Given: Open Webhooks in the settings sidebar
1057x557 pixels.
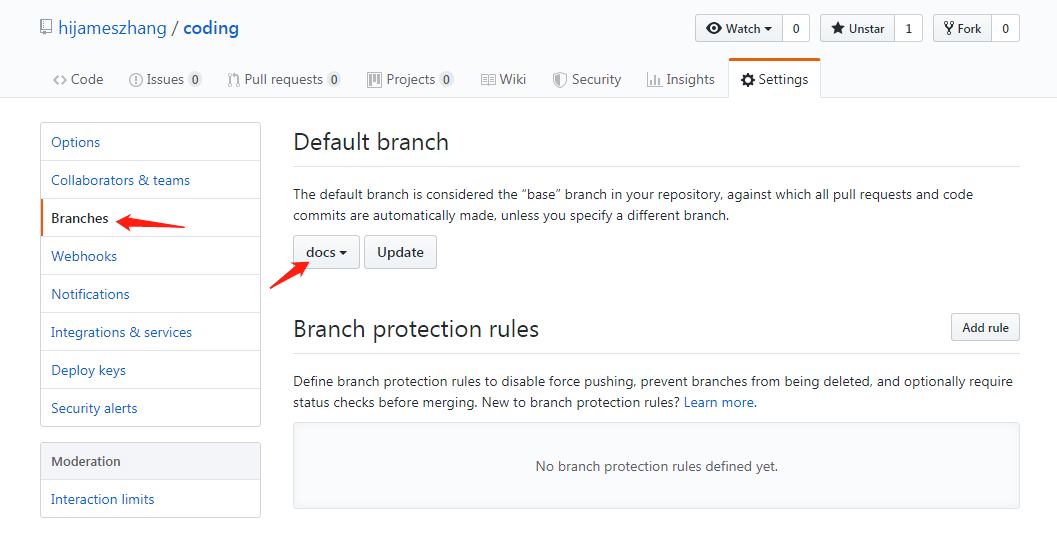Looking at the screenshot, I should [x=84, y=256].
